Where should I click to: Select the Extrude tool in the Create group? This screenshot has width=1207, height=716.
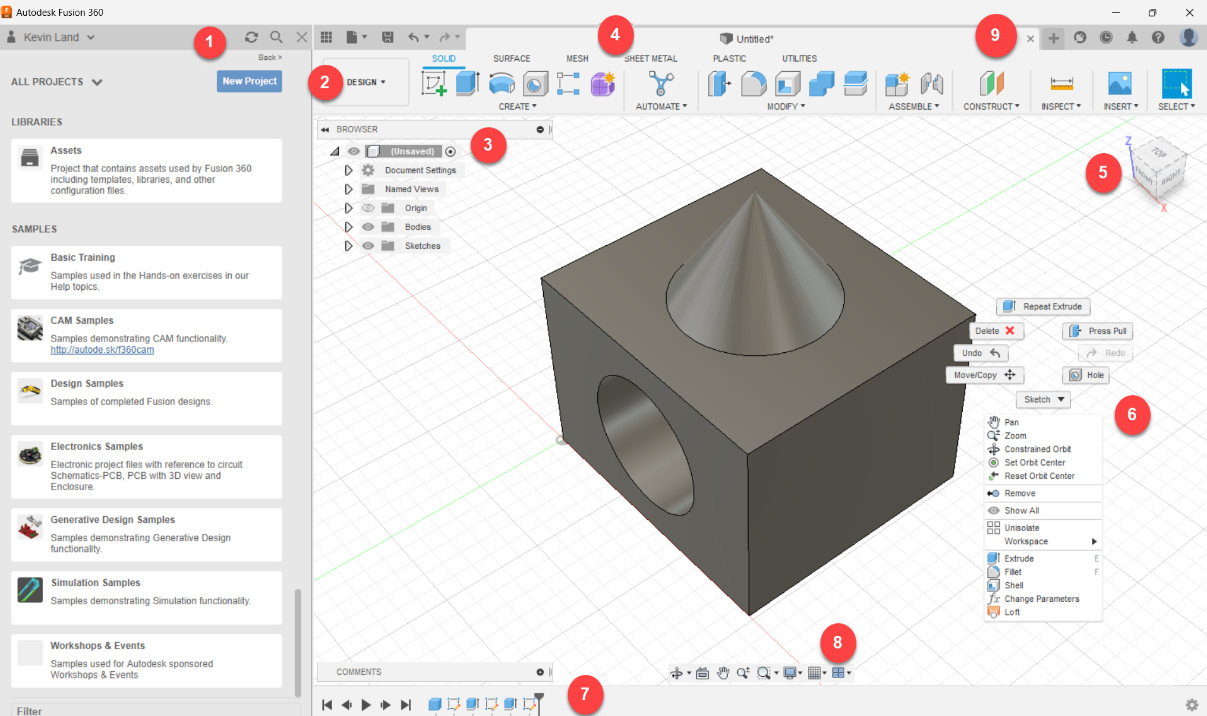coord(467,85)
